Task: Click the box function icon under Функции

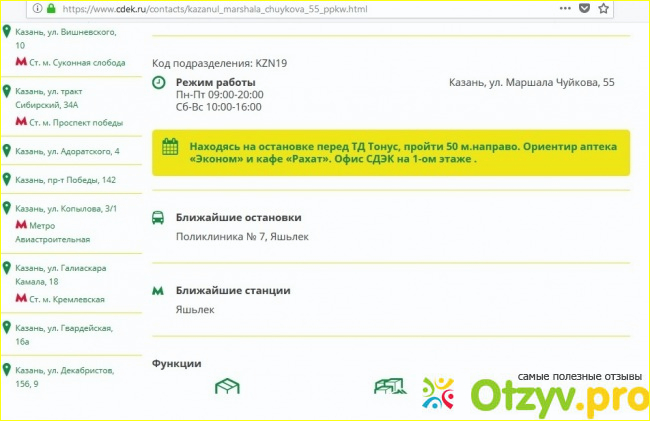Action: coord(228,386)
